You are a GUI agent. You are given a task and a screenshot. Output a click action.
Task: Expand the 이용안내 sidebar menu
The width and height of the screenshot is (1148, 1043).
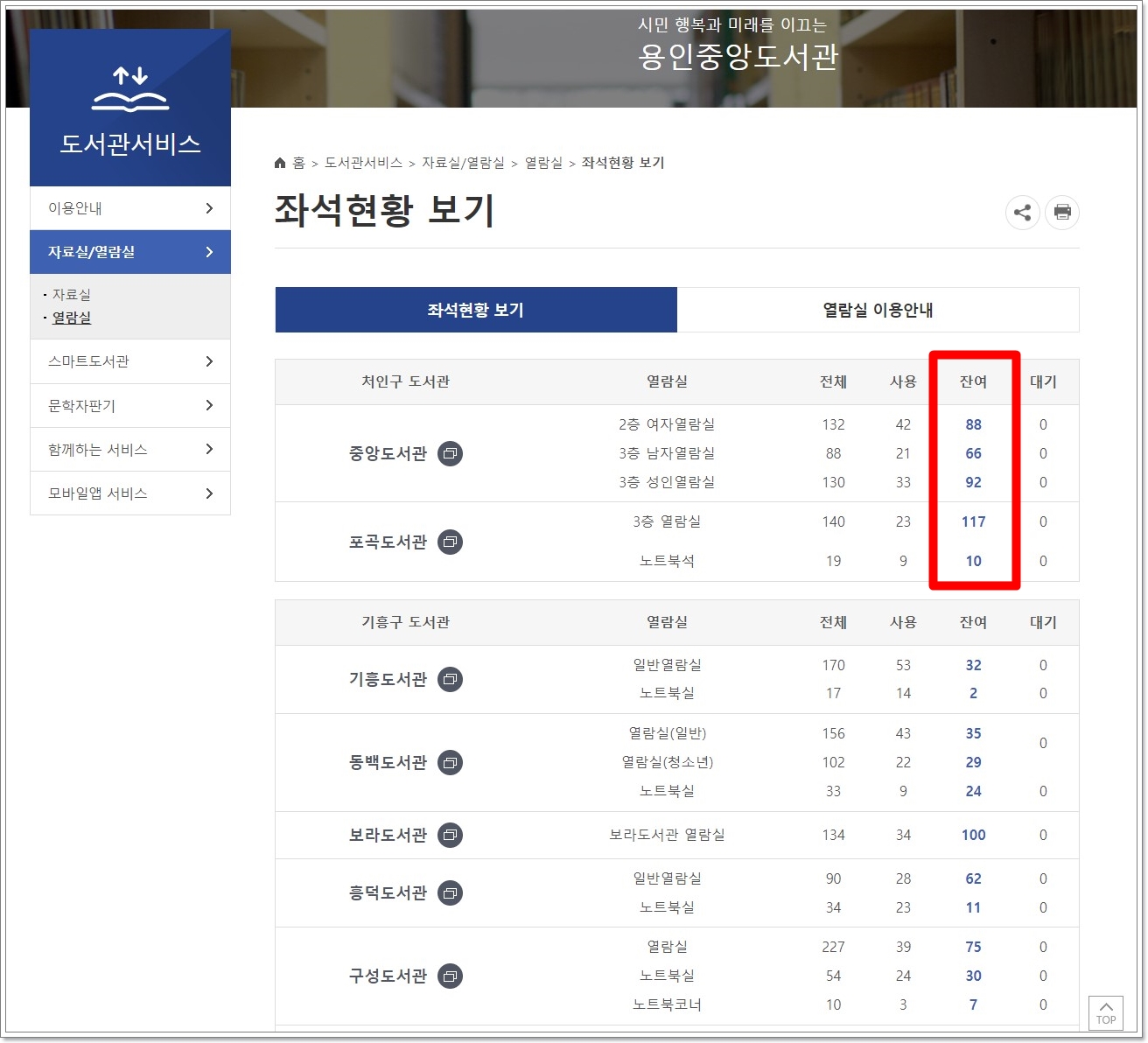[x=130, y=208]
